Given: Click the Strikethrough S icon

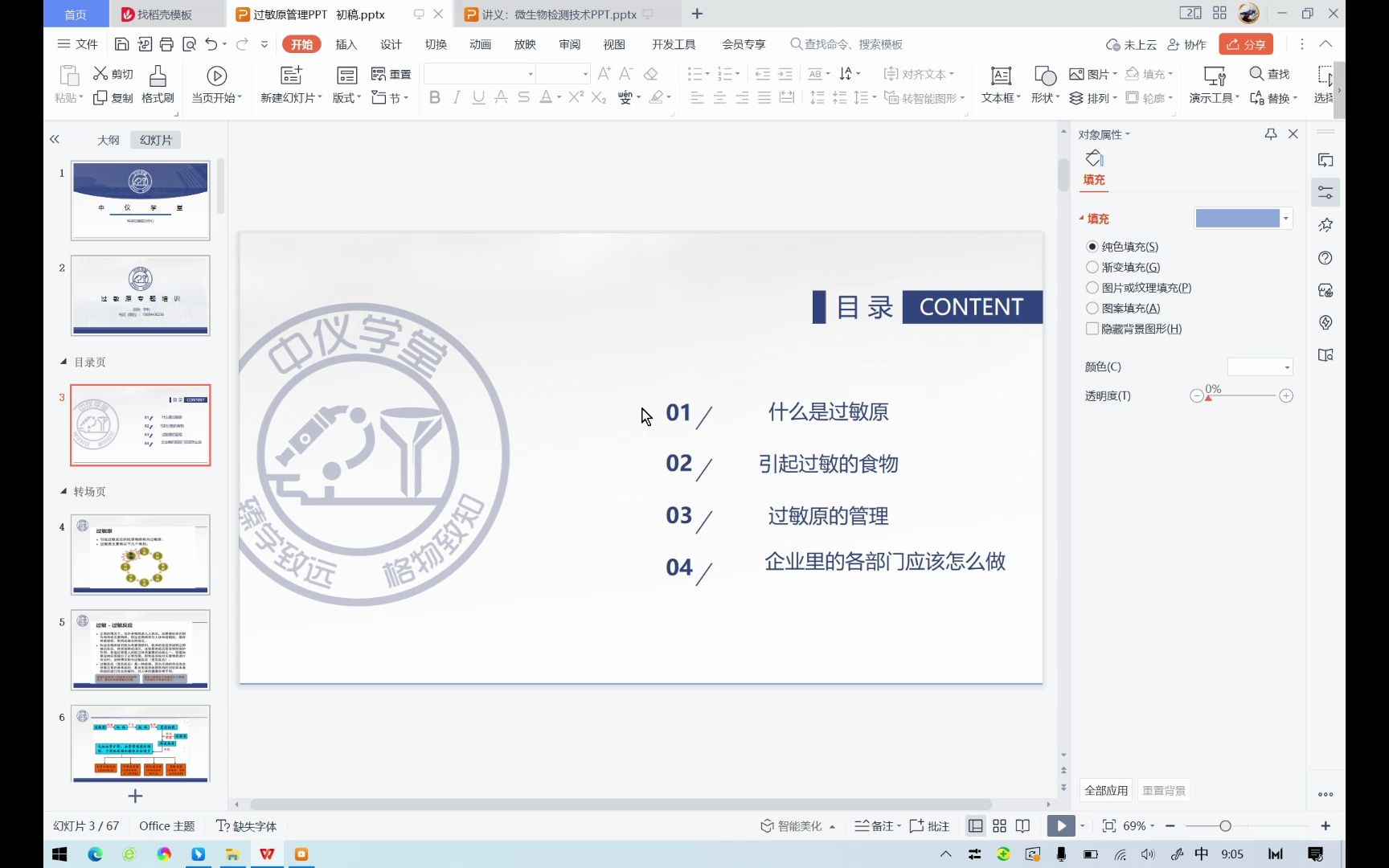Looking at the screenshot, I should coord(523,97).
